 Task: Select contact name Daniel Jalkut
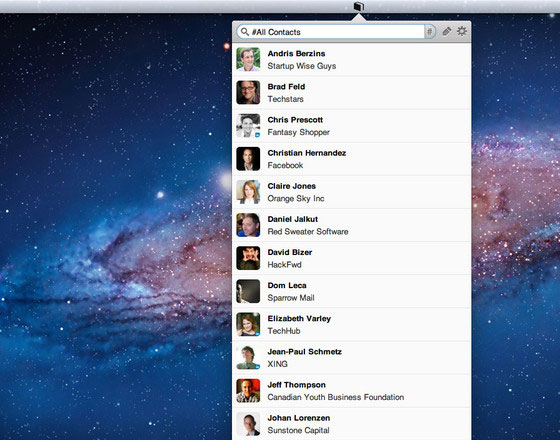pos(293,219)
